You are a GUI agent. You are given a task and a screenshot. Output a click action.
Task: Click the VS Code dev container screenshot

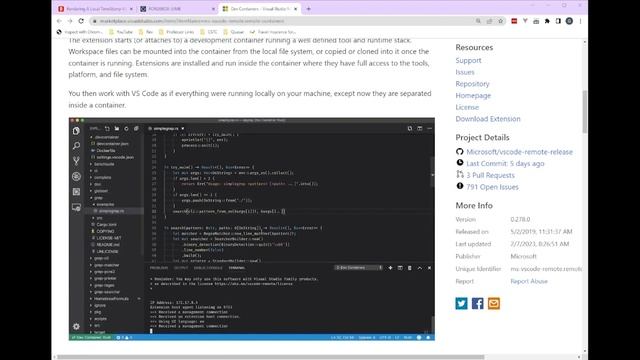(251, 229)
